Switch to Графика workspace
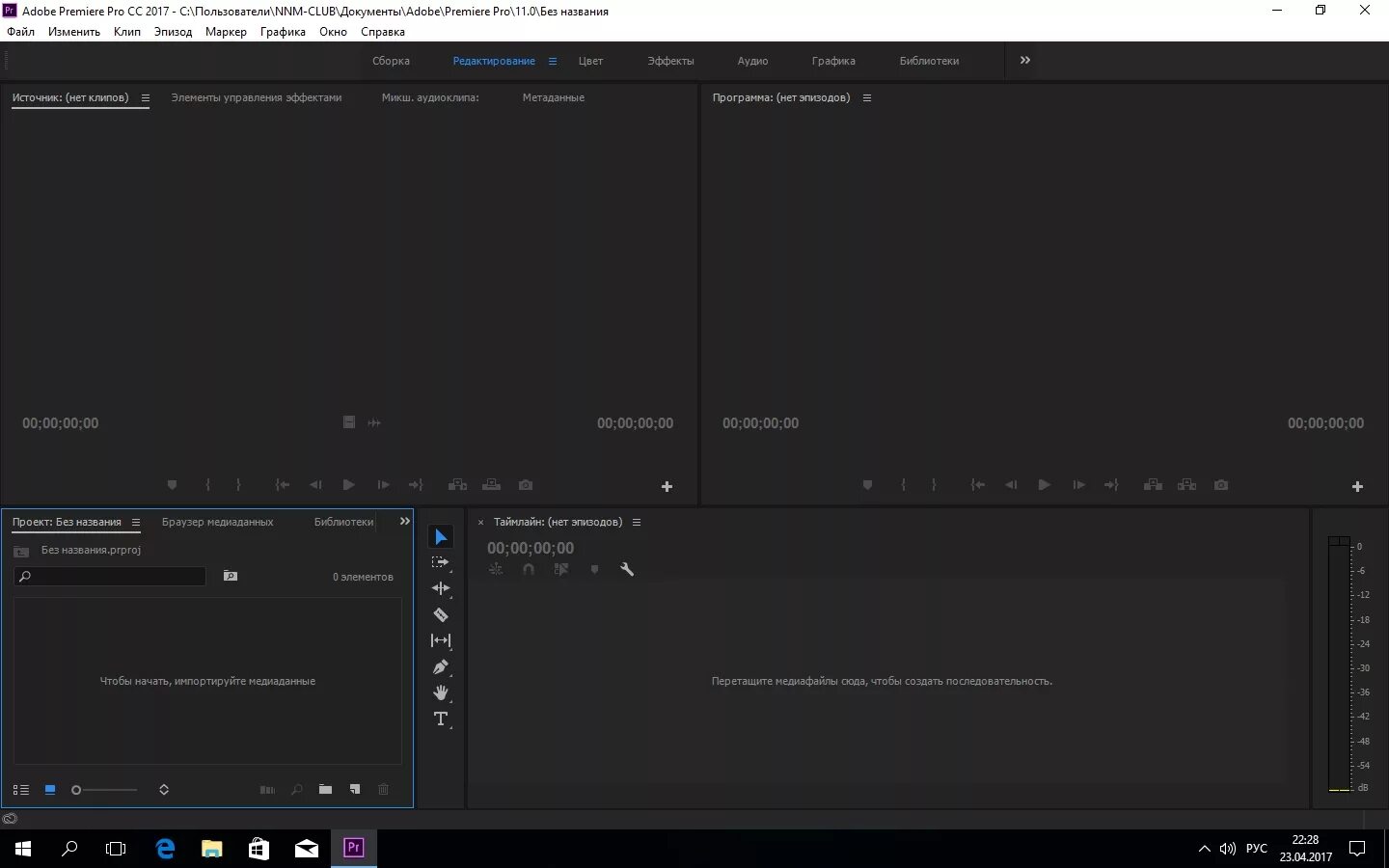The width and height of the screenshot is (1389, 868). point(833,61)
